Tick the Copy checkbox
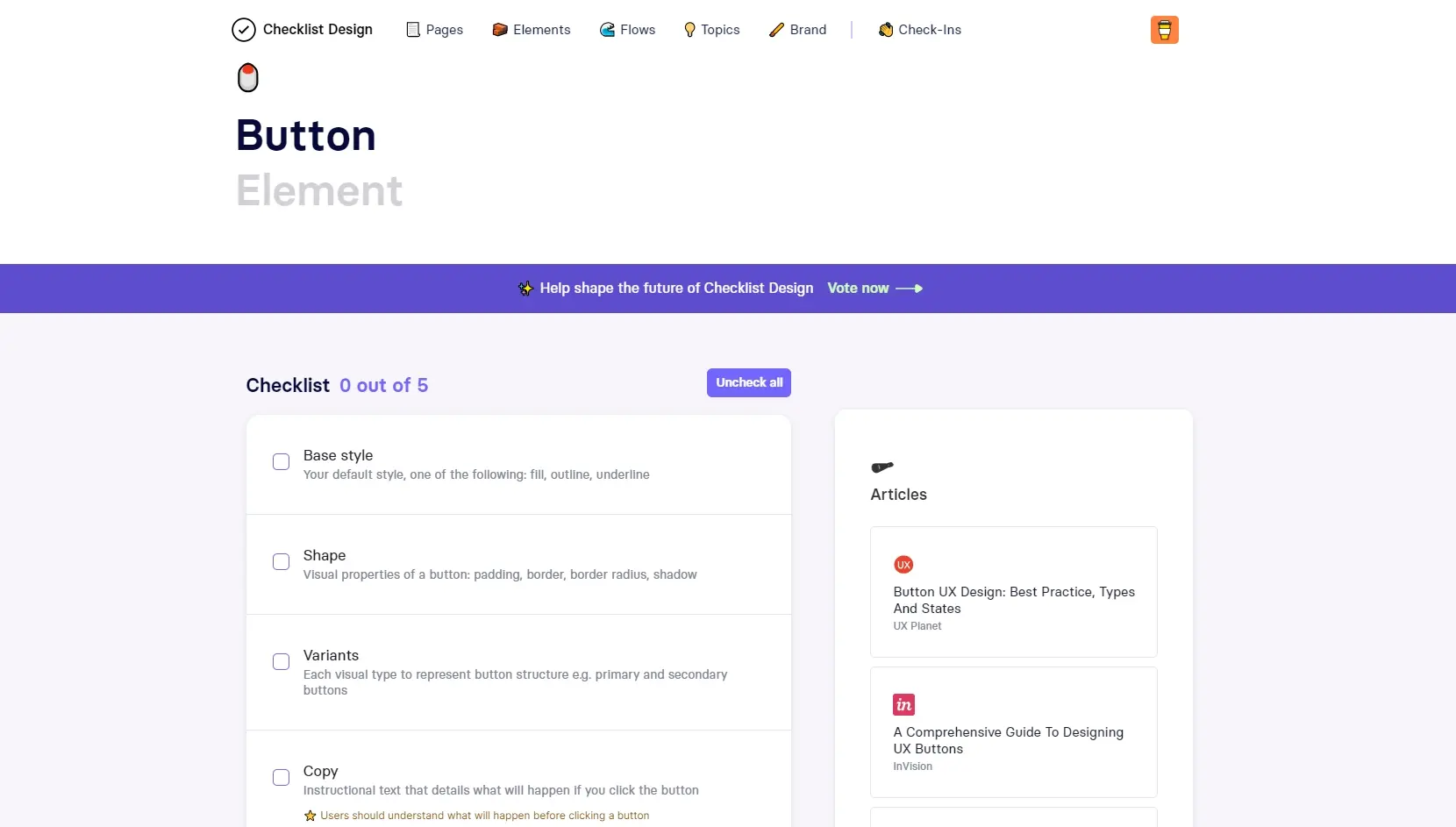 [x=281, y=777]
